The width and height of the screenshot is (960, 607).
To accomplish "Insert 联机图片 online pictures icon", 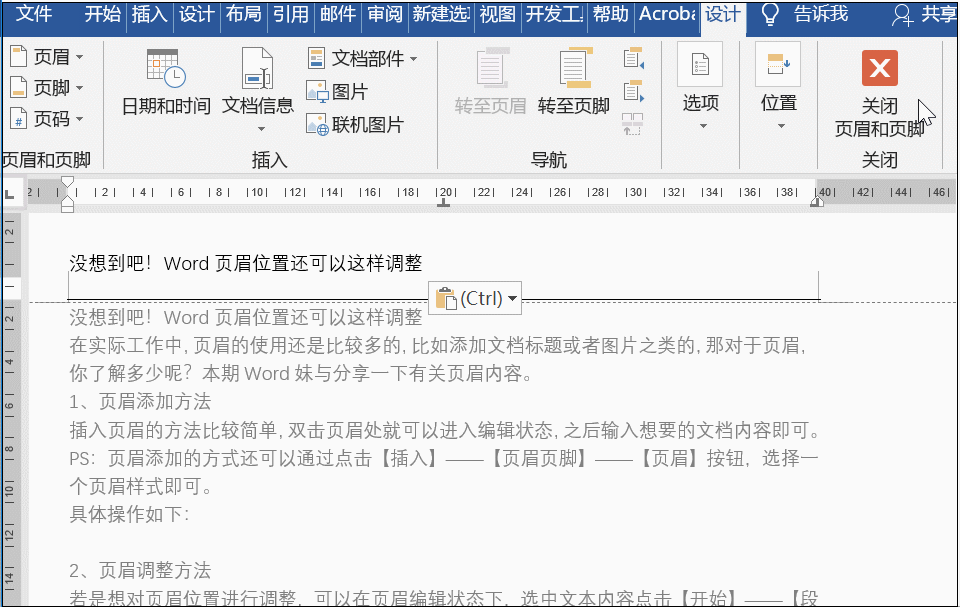I will click(317, 125).
